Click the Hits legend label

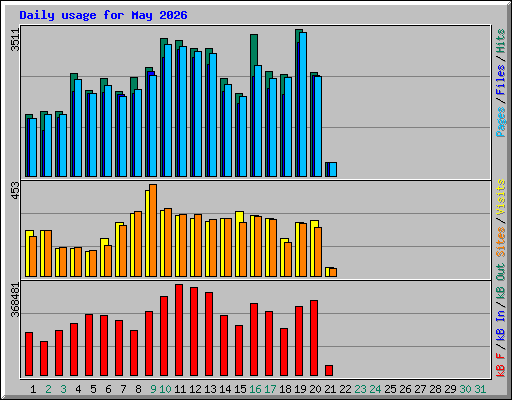[x=500, y=41]
